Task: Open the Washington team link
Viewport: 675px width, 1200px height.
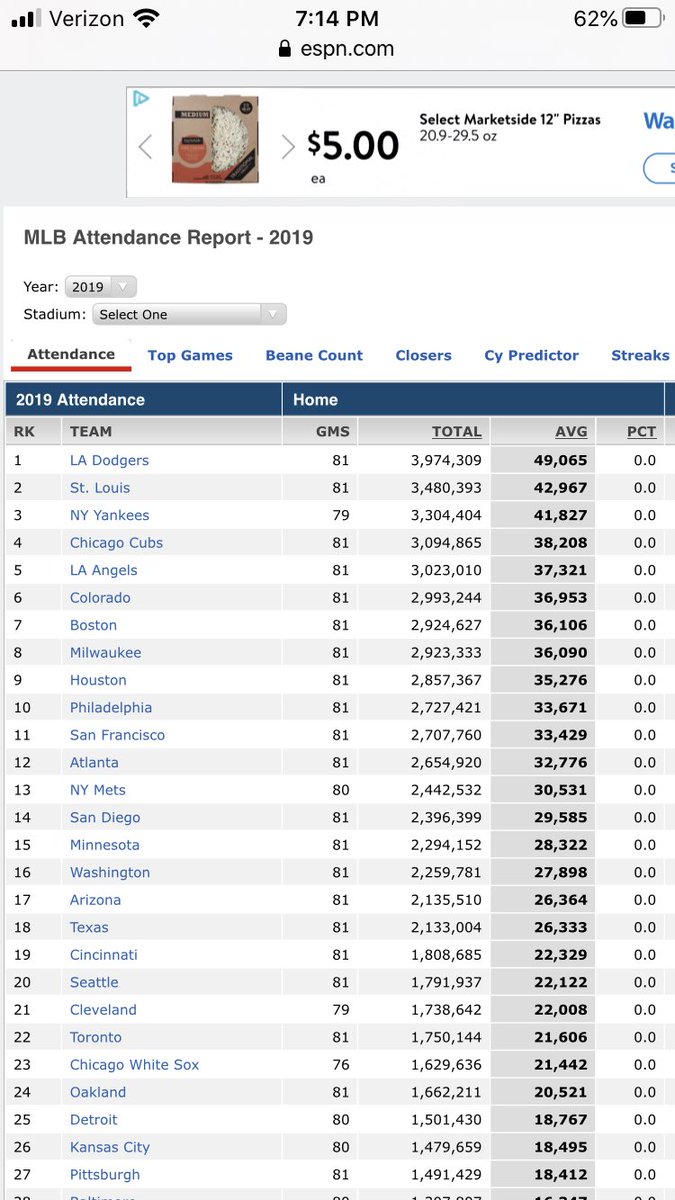Action: point(110,873)
